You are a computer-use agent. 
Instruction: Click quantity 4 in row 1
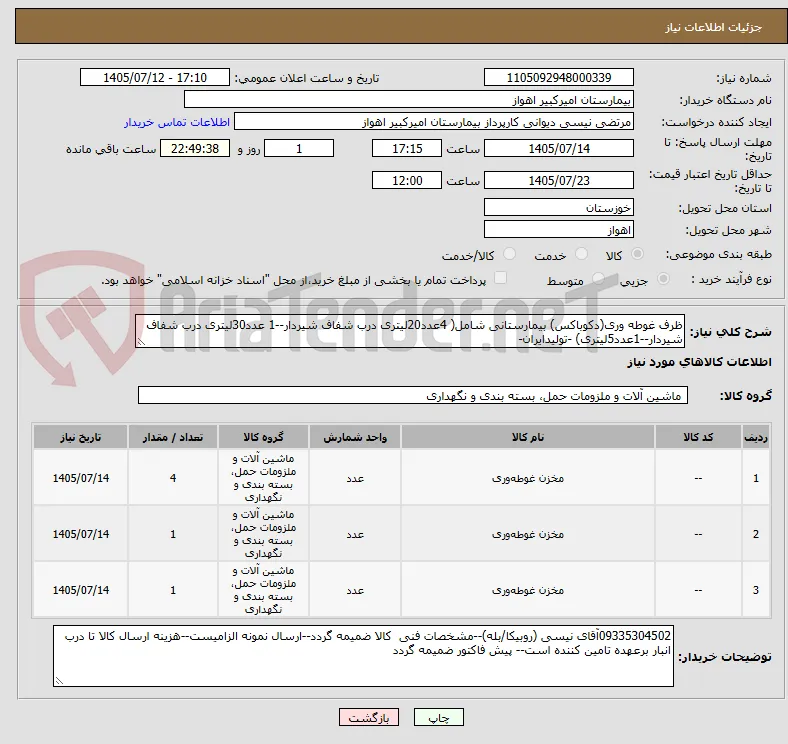pyautogui.click(x=173, y=478)
